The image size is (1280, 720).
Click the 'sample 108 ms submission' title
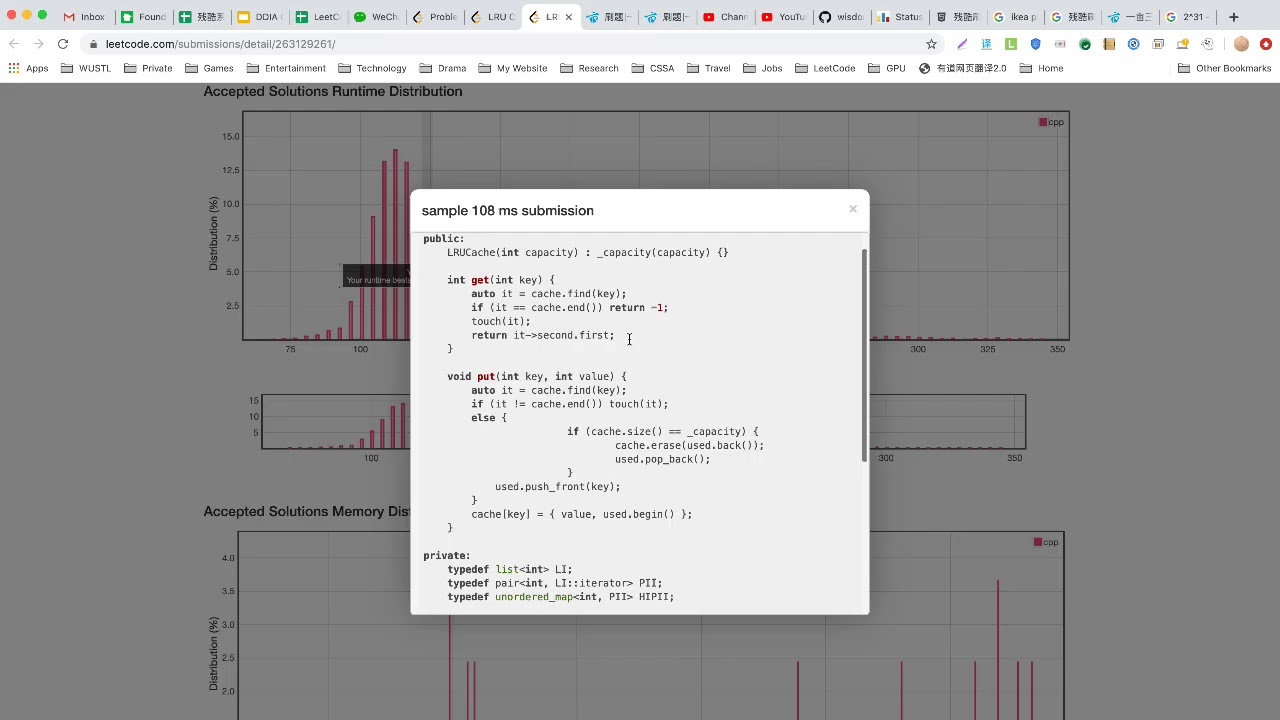[508, 210]
